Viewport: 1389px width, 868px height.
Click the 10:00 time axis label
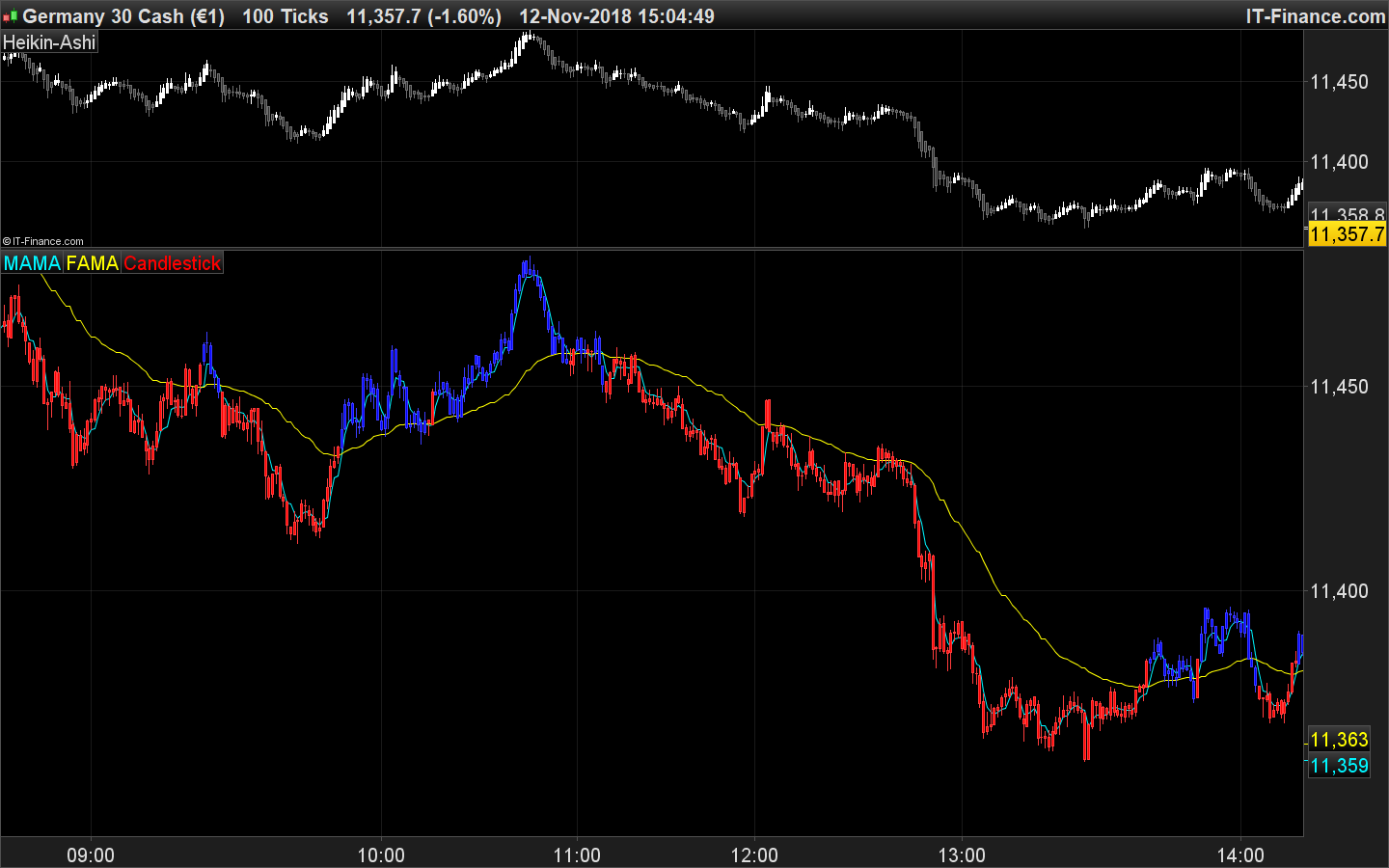[x=381, y=855]
